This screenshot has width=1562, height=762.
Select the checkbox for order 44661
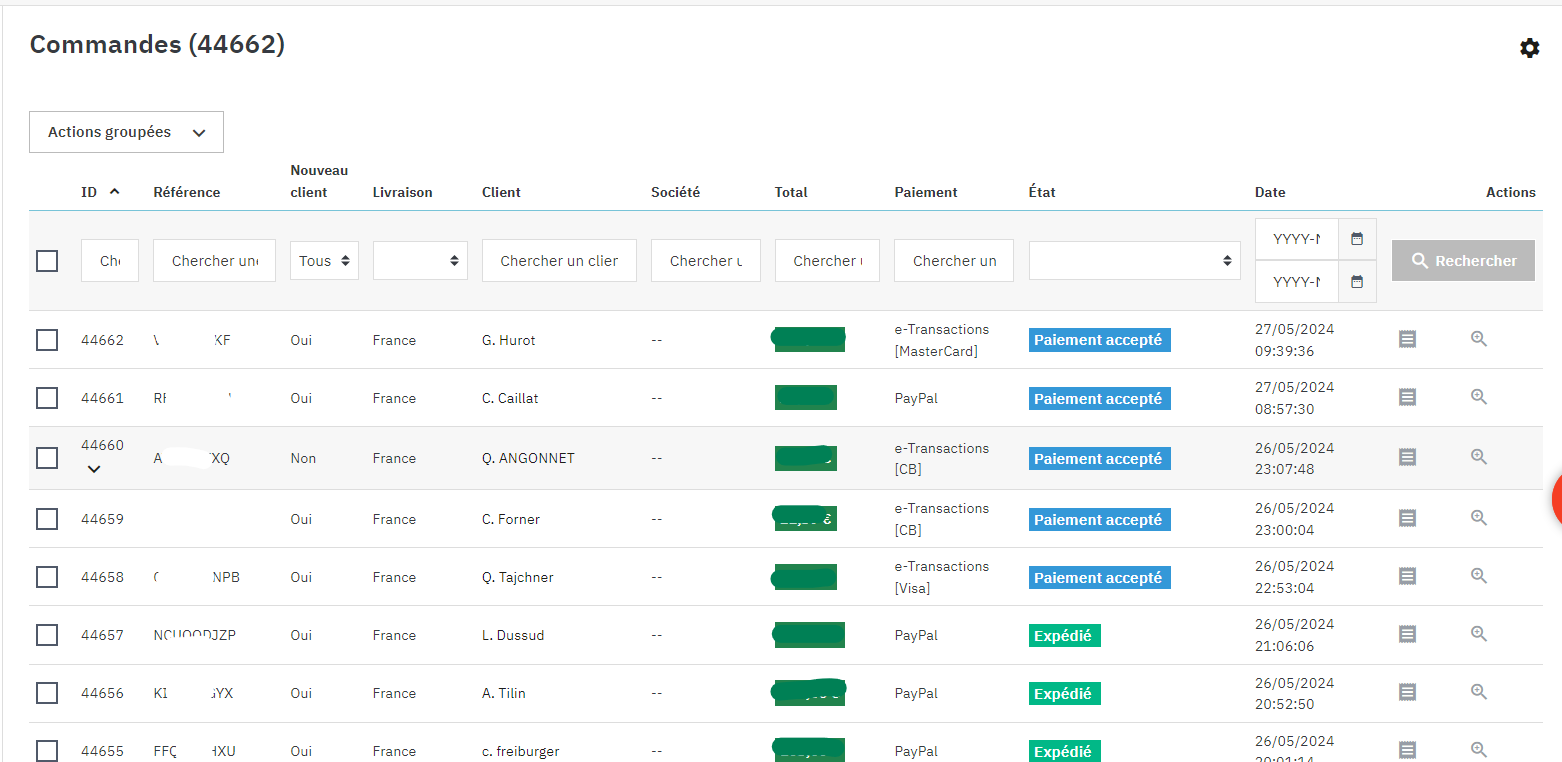click(47, 398)
